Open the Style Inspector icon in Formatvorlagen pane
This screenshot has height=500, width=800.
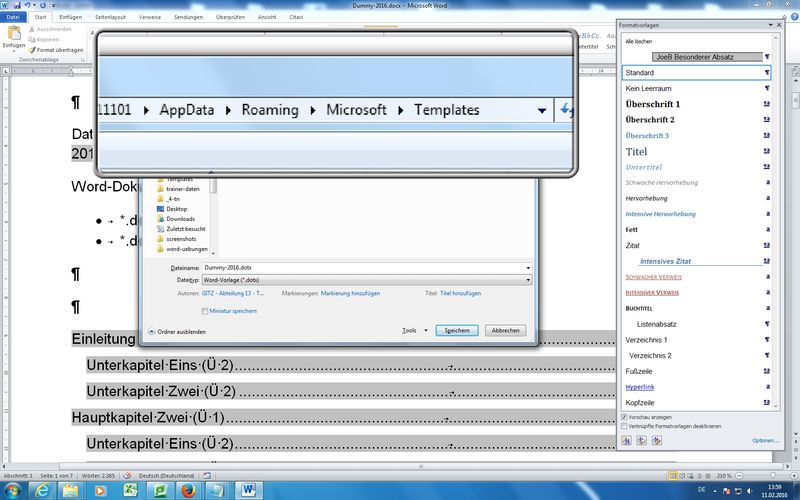point(642,440)
